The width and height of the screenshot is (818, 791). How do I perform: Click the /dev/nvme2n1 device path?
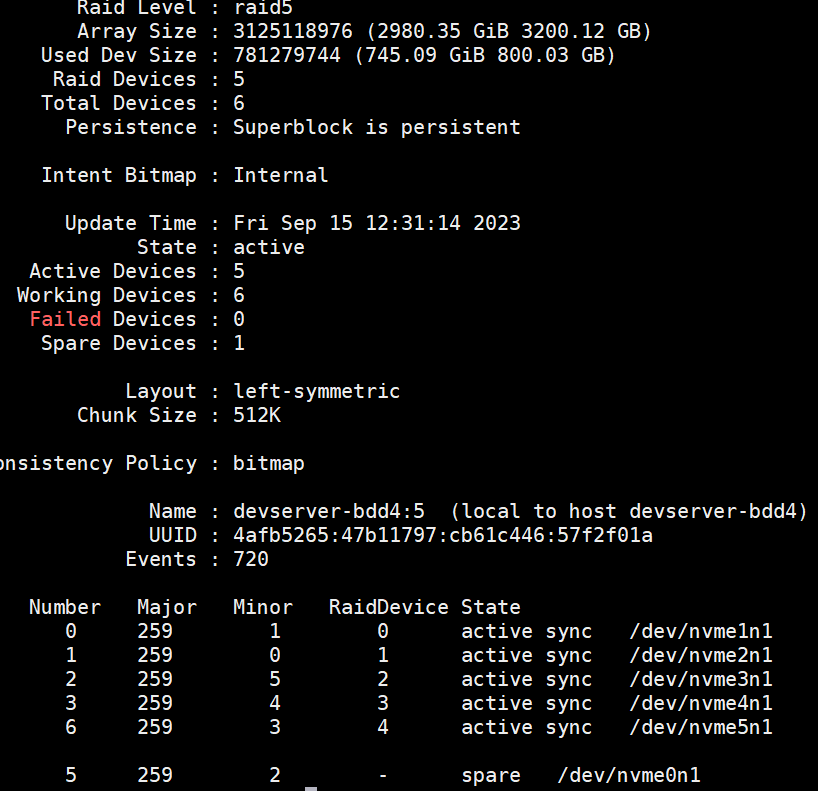click(x=701, y=655)
